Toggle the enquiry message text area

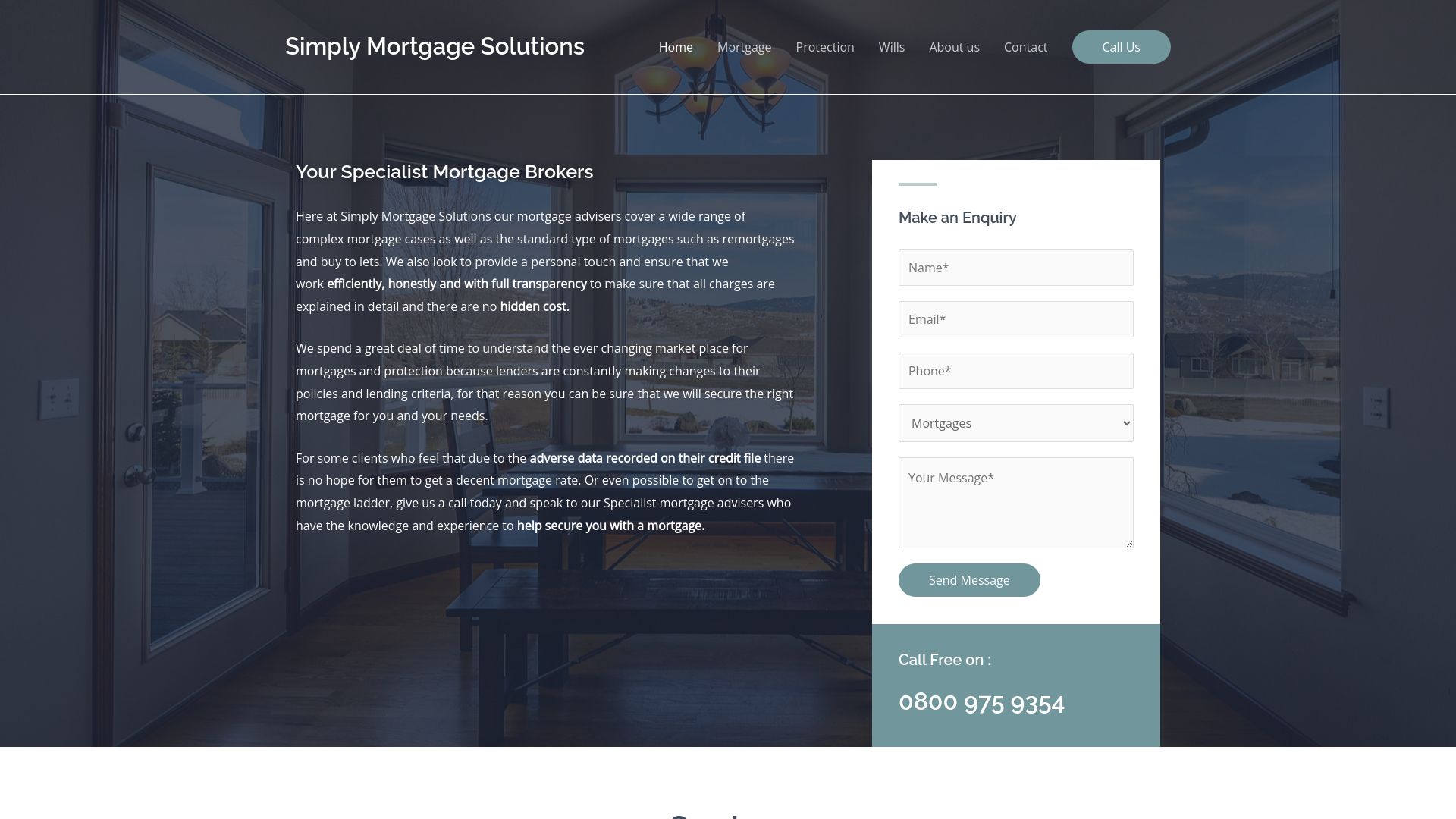[1015, 502]
